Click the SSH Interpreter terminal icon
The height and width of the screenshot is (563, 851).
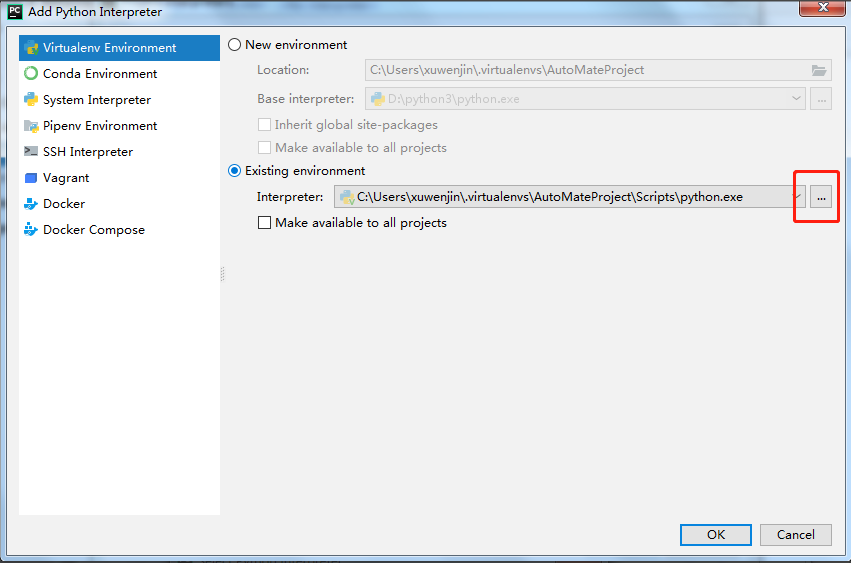coord(31,151)
